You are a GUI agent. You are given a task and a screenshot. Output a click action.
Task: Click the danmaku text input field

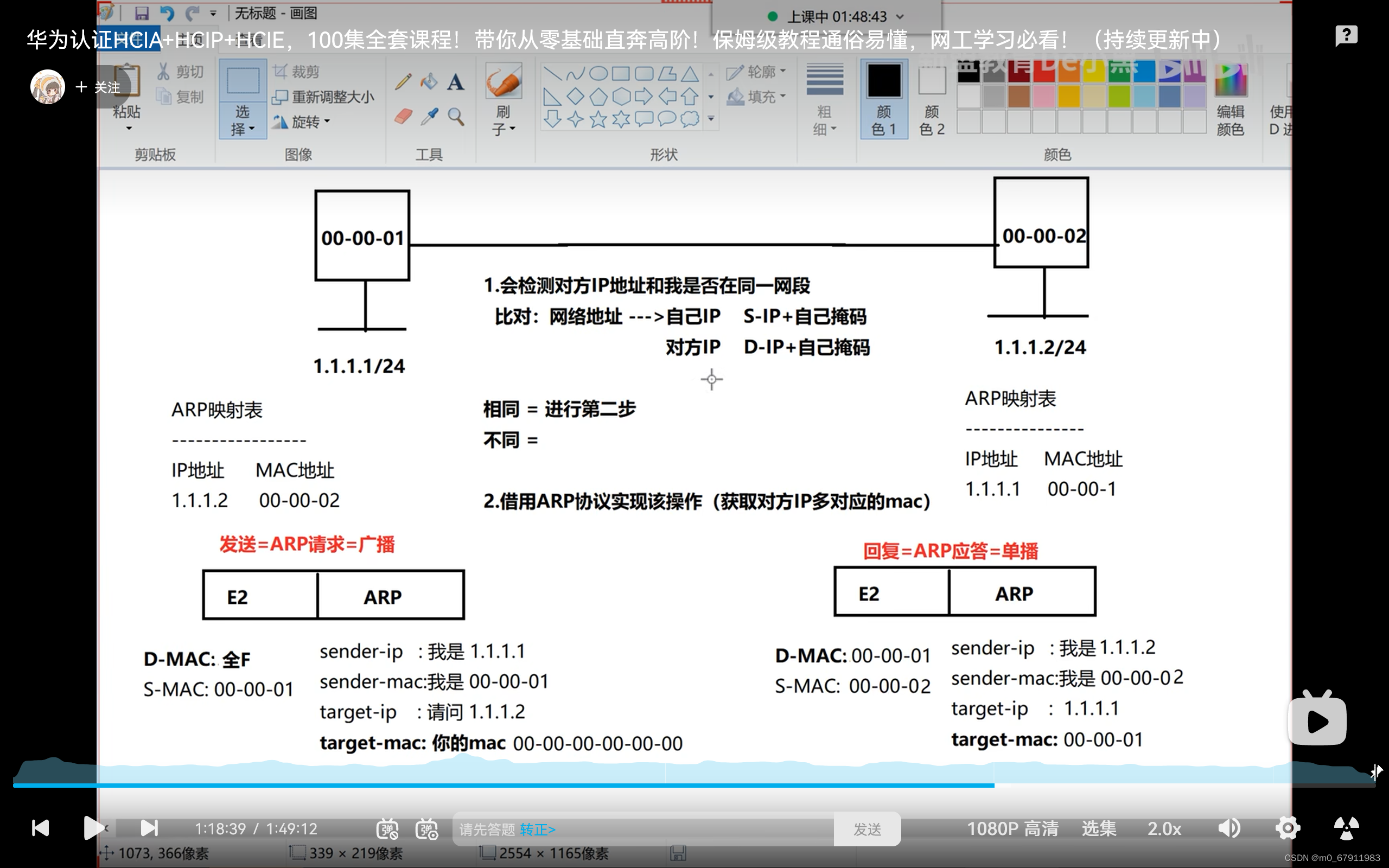pos(643,829)
